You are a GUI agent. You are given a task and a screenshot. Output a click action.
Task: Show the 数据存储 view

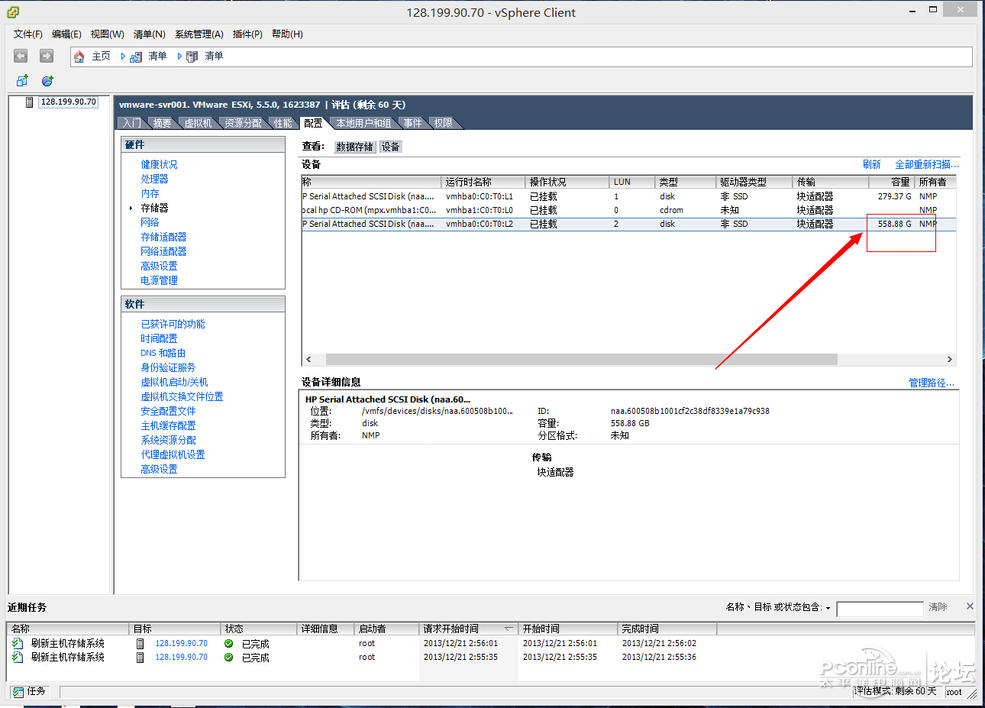pos(354,147)
